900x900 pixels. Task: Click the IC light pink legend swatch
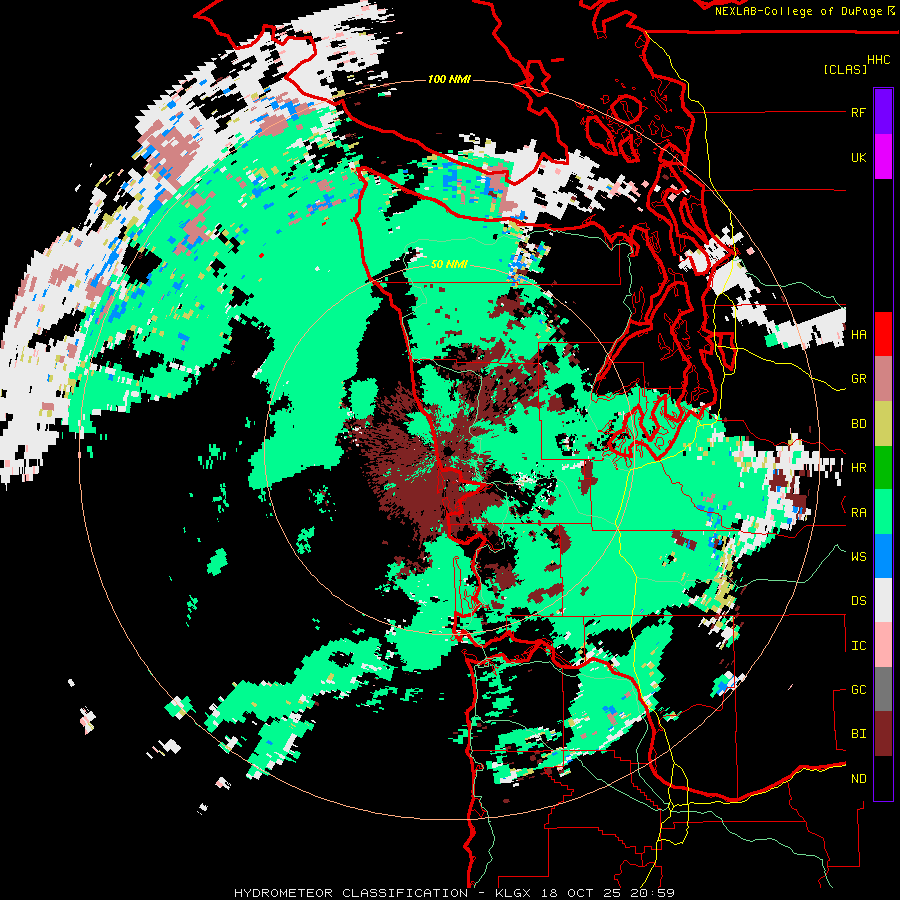pyautogui.click(x=883, y=645)
